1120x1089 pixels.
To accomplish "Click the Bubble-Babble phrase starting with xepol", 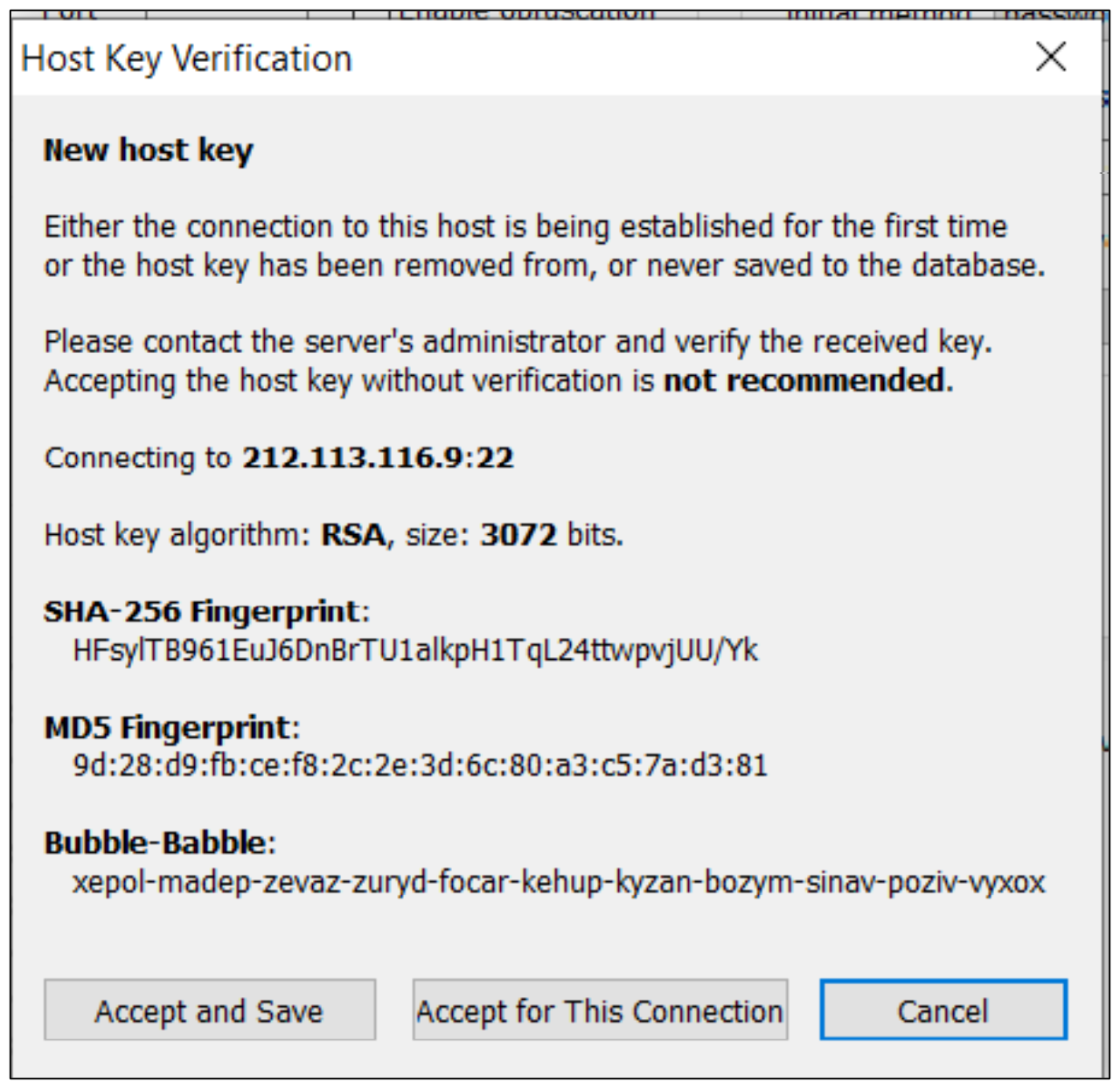I will pyautogui.click(x=558, y=882).
